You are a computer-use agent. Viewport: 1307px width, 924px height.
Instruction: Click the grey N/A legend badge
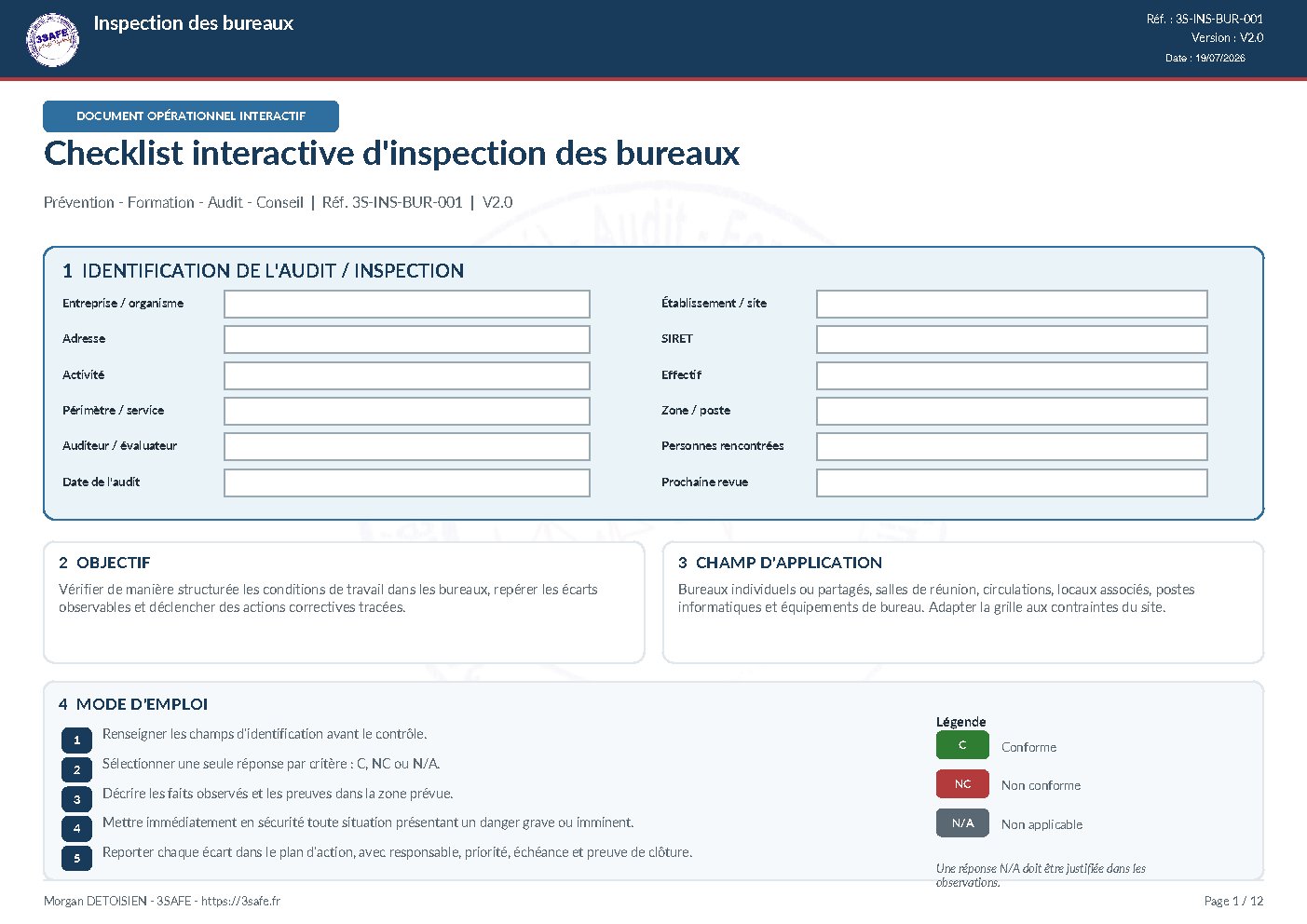click(x=962, y=823)
